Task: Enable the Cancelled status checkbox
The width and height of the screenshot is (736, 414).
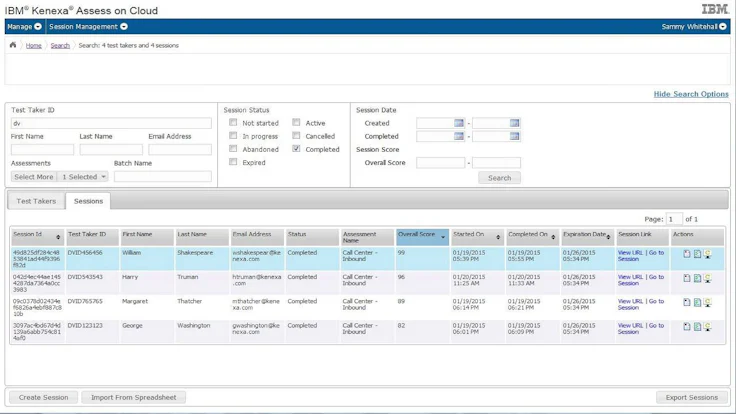Action: pos(296,136)
